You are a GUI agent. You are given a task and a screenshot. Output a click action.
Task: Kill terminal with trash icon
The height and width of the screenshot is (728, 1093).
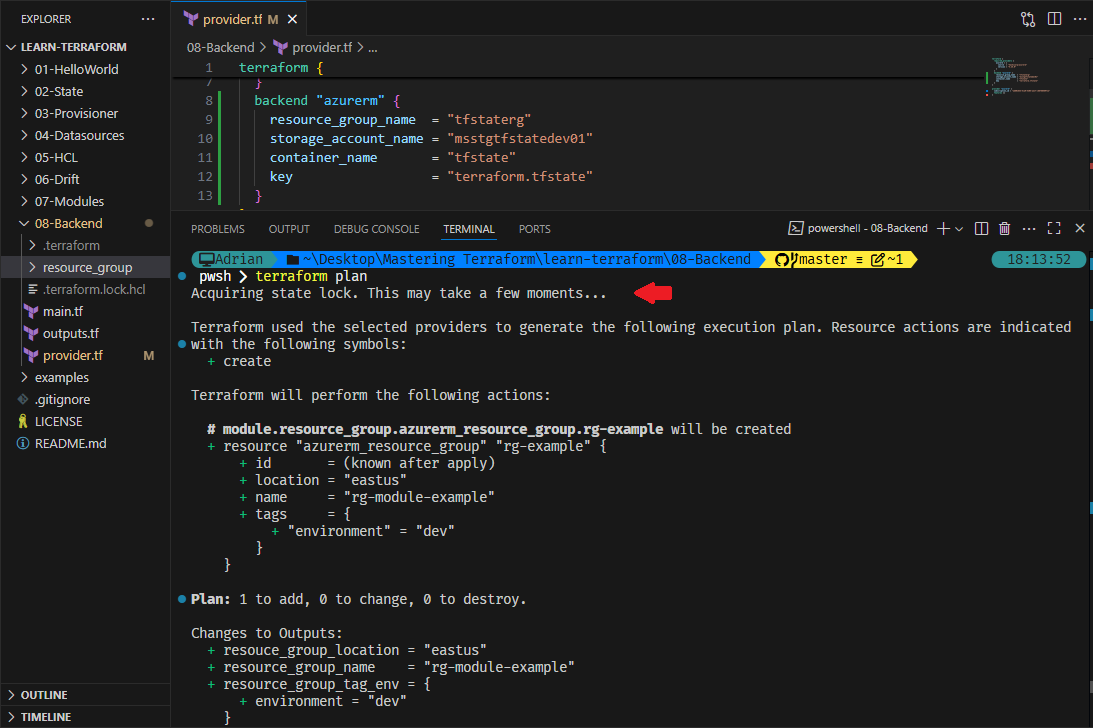coord(1004,228)
